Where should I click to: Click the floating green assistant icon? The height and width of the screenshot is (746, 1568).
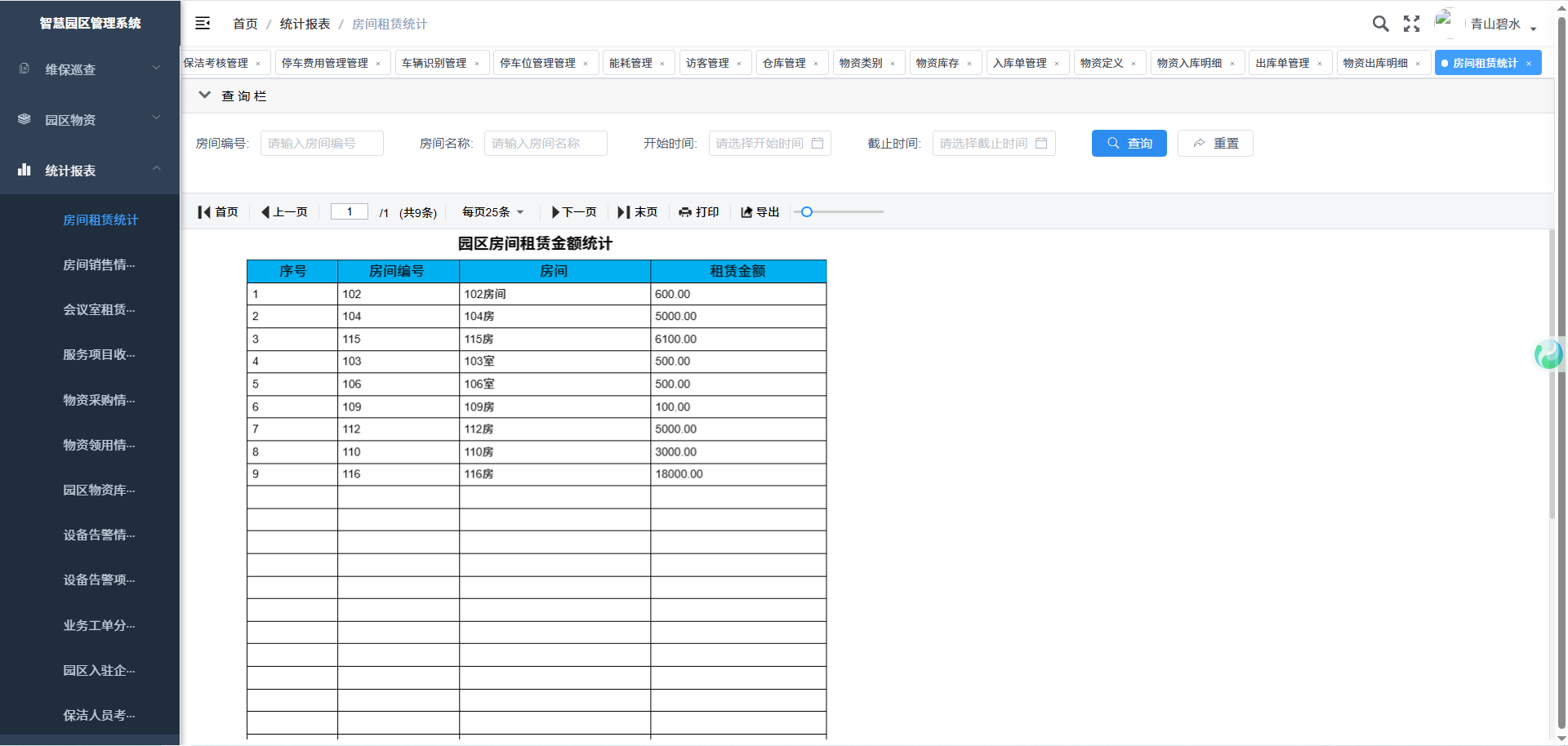click(x=1548, y=355)
